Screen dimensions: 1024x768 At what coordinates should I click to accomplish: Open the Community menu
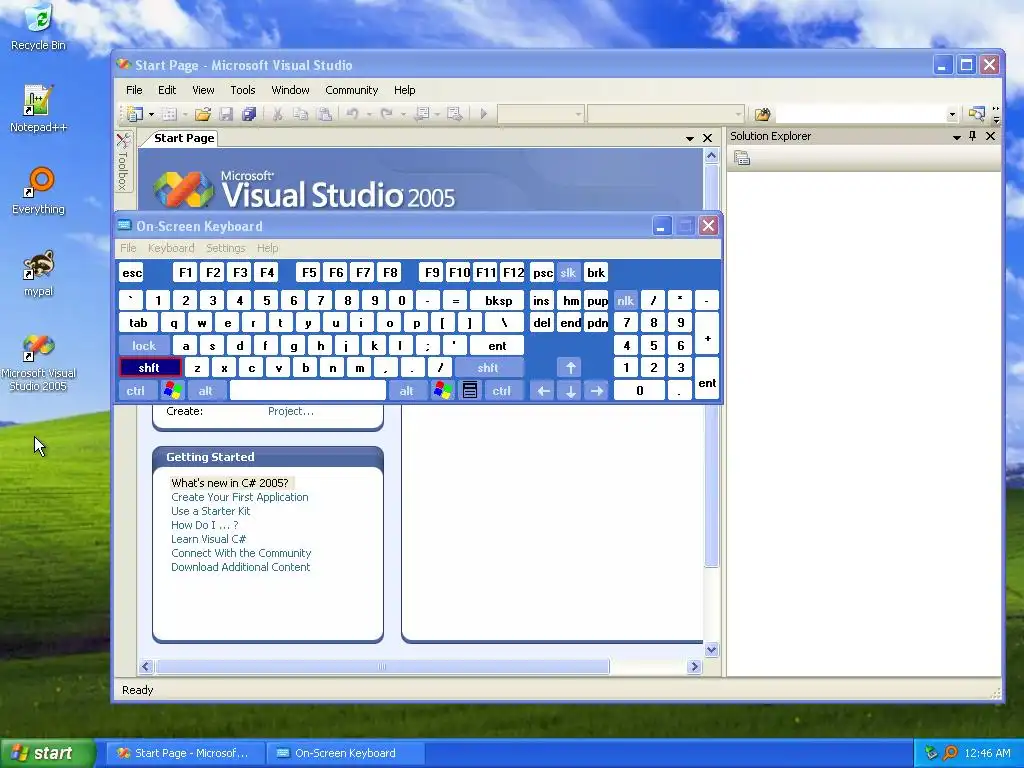[x=351, y=90]
